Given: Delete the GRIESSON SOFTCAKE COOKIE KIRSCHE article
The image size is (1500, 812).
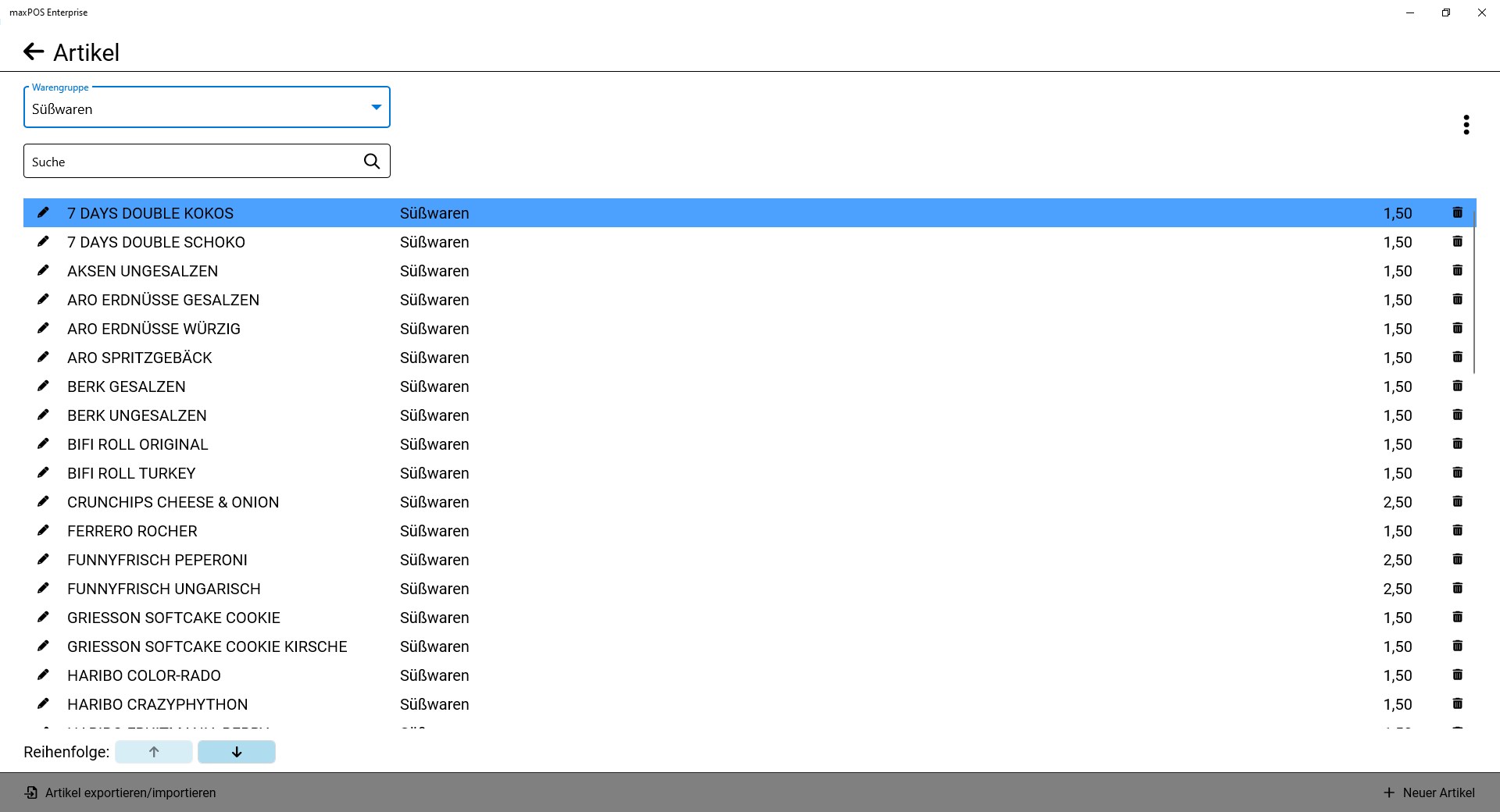Looking at the screenshot, I should coord(1457,646).
